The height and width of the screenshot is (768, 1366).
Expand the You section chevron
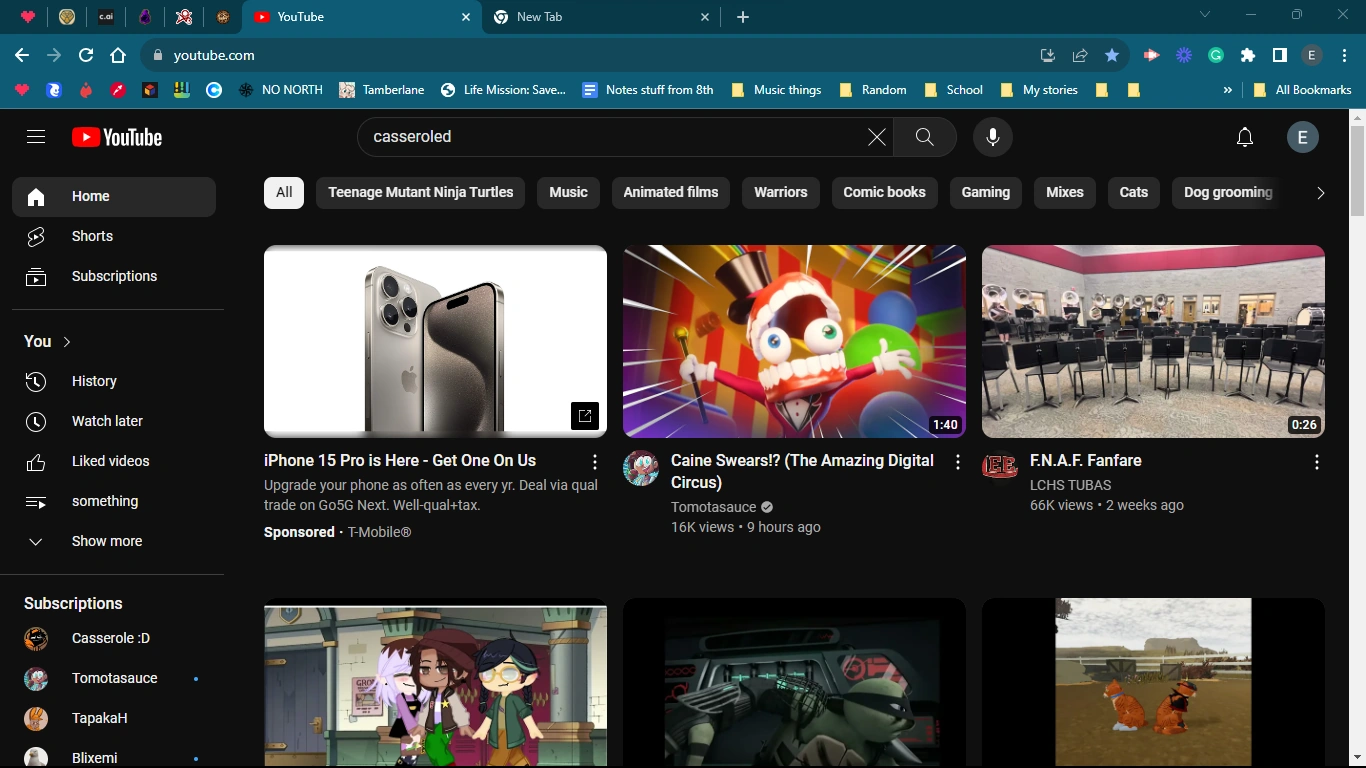coord(67,342)
